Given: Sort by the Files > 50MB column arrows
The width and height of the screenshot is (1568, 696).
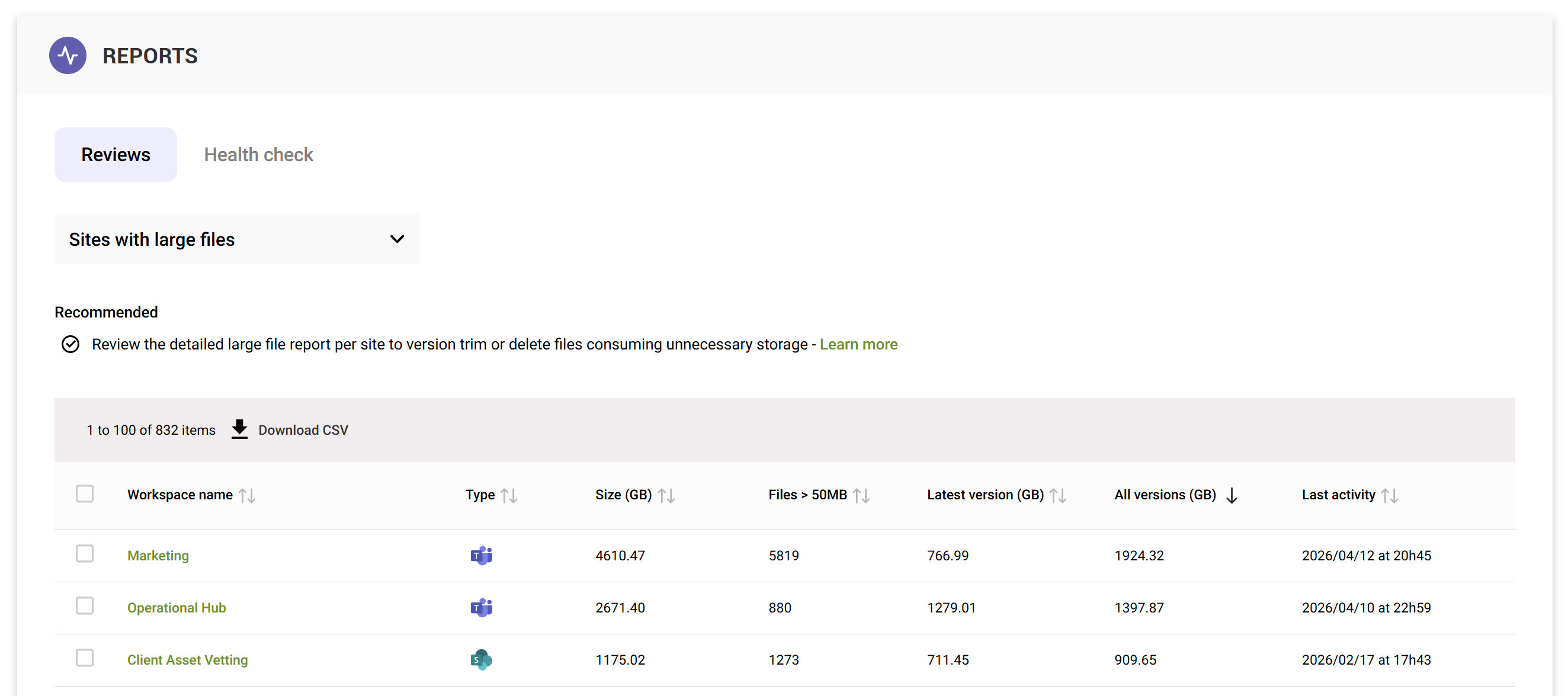Looking at the screenshot, I should coord(862,495).
